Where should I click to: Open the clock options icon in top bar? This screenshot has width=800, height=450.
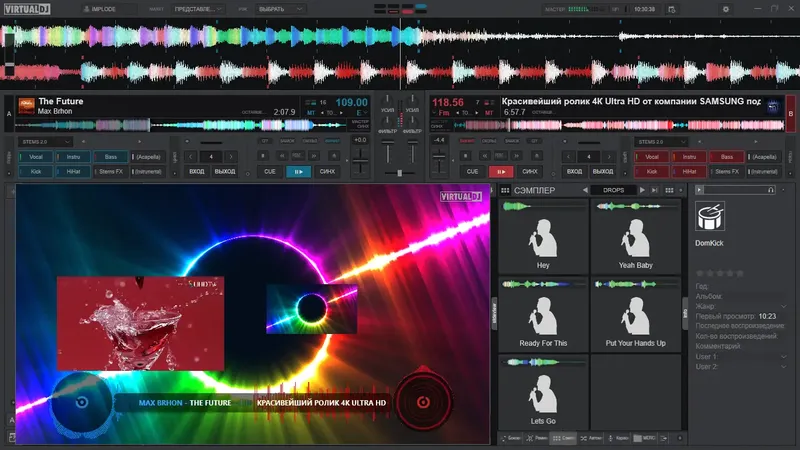click(671, 9)
